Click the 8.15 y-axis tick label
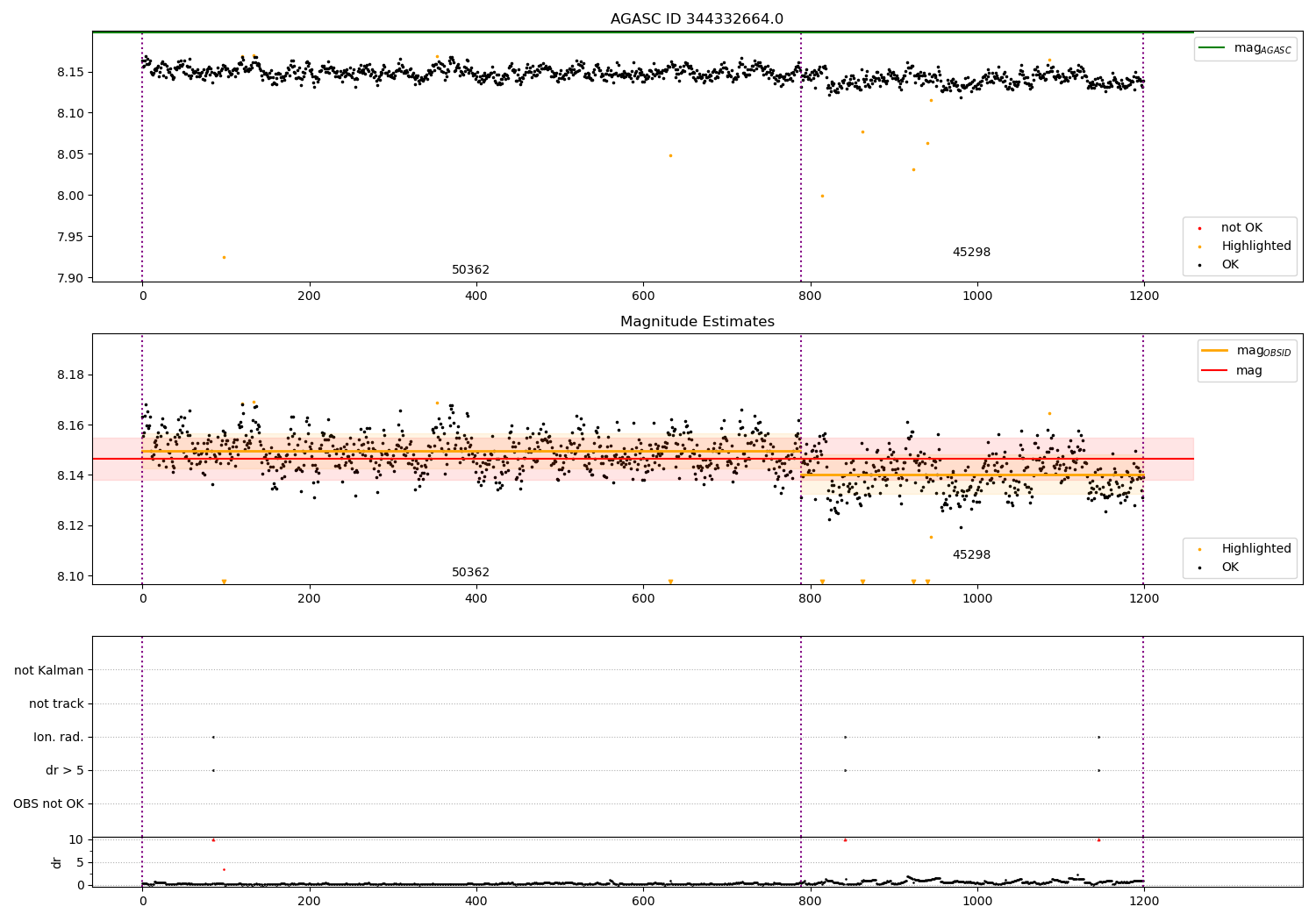1316x921 pixels. (69, 72)
